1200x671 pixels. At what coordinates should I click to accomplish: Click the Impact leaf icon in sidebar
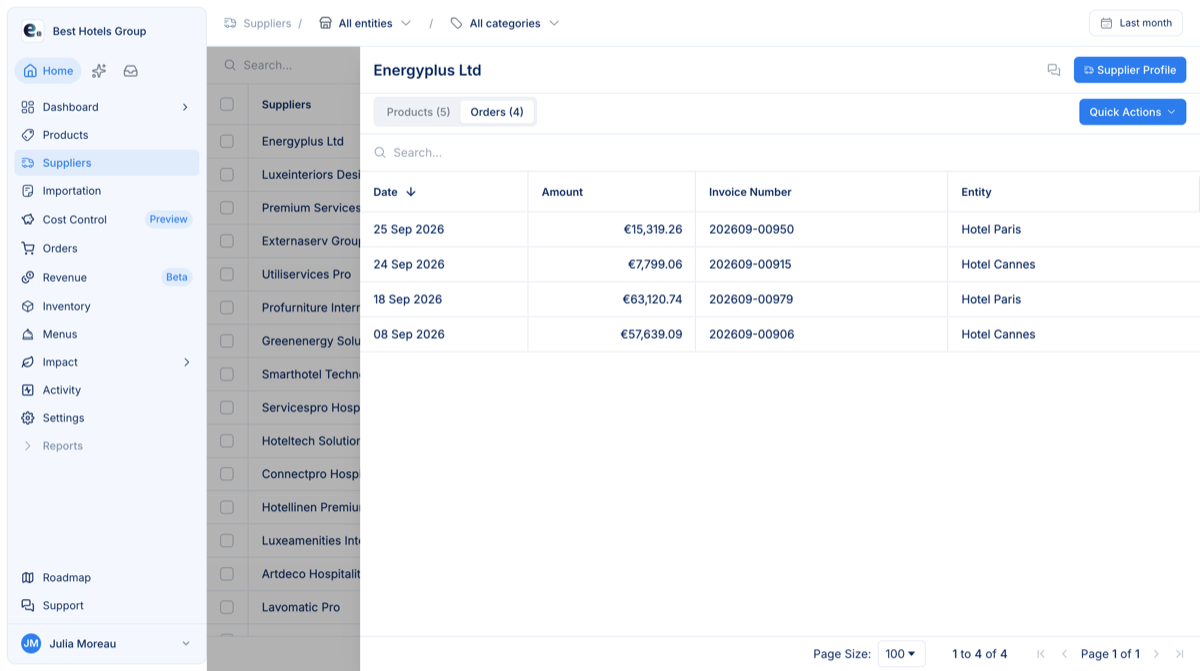[x=28, y=362]
